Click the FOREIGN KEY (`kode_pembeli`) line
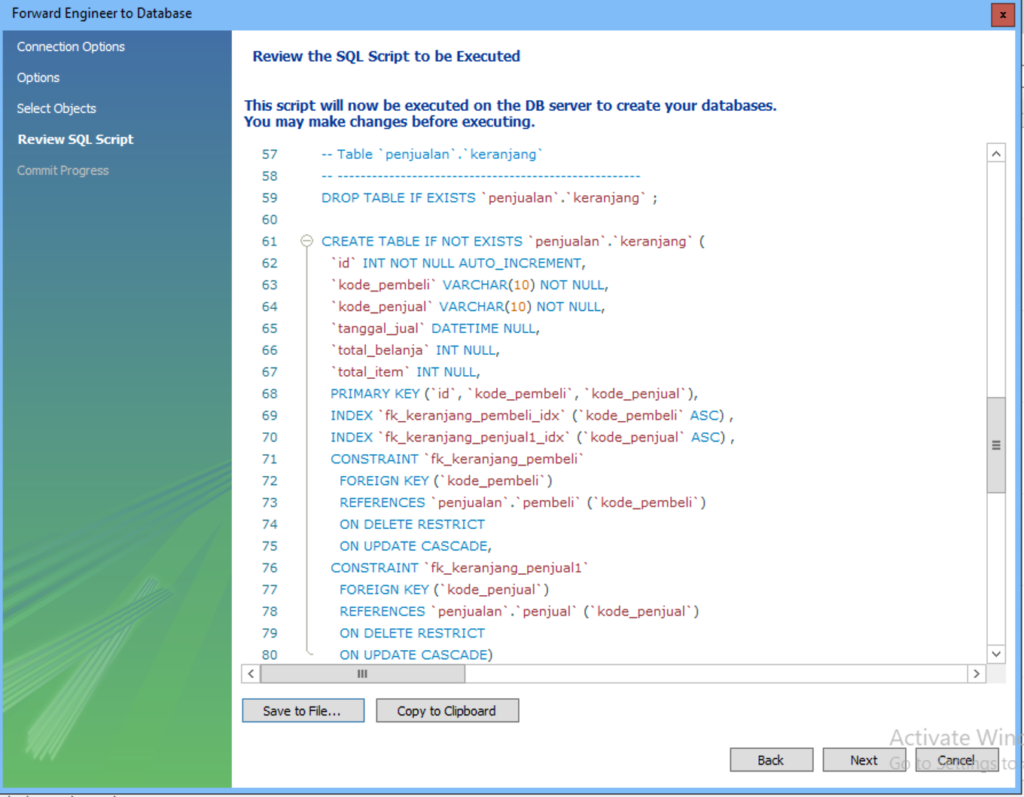The image size is (1024, 797). pos(446,481)
